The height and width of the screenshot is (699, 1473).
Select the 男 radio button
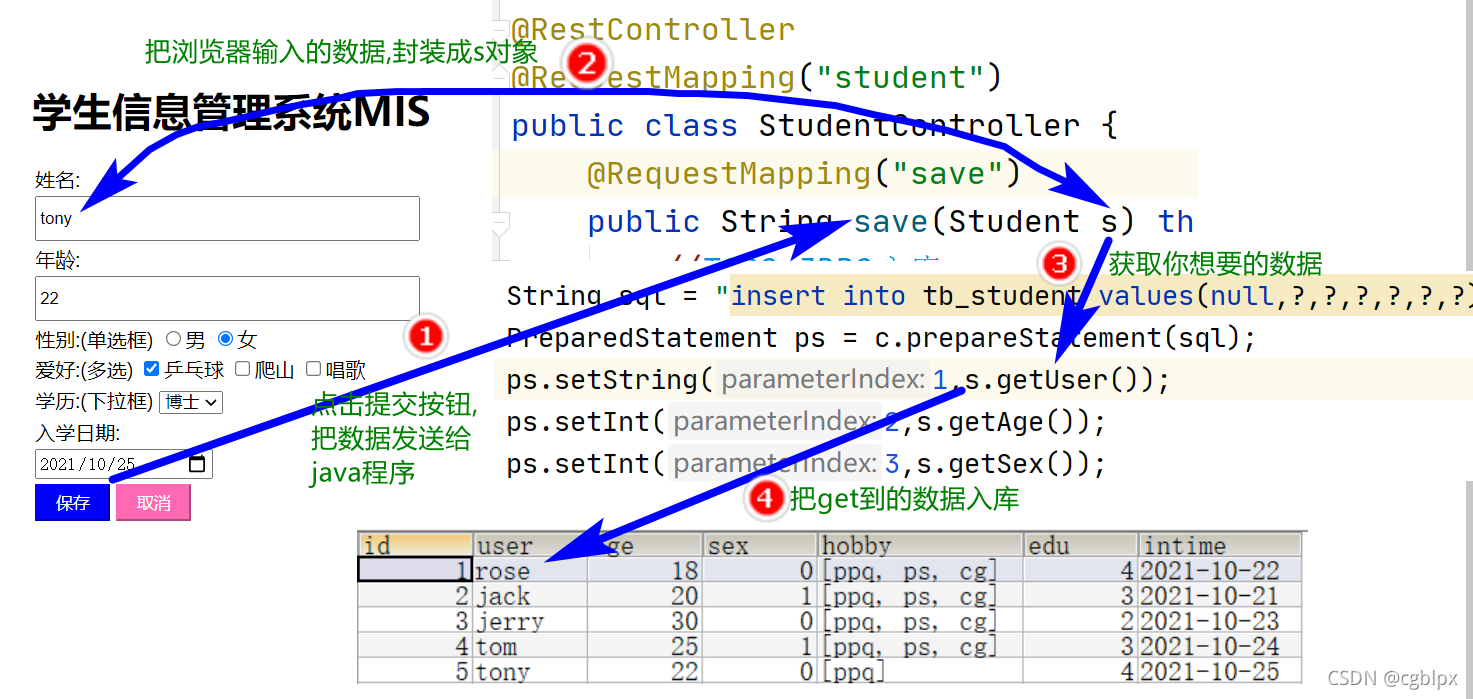click(x=173, y=339)
